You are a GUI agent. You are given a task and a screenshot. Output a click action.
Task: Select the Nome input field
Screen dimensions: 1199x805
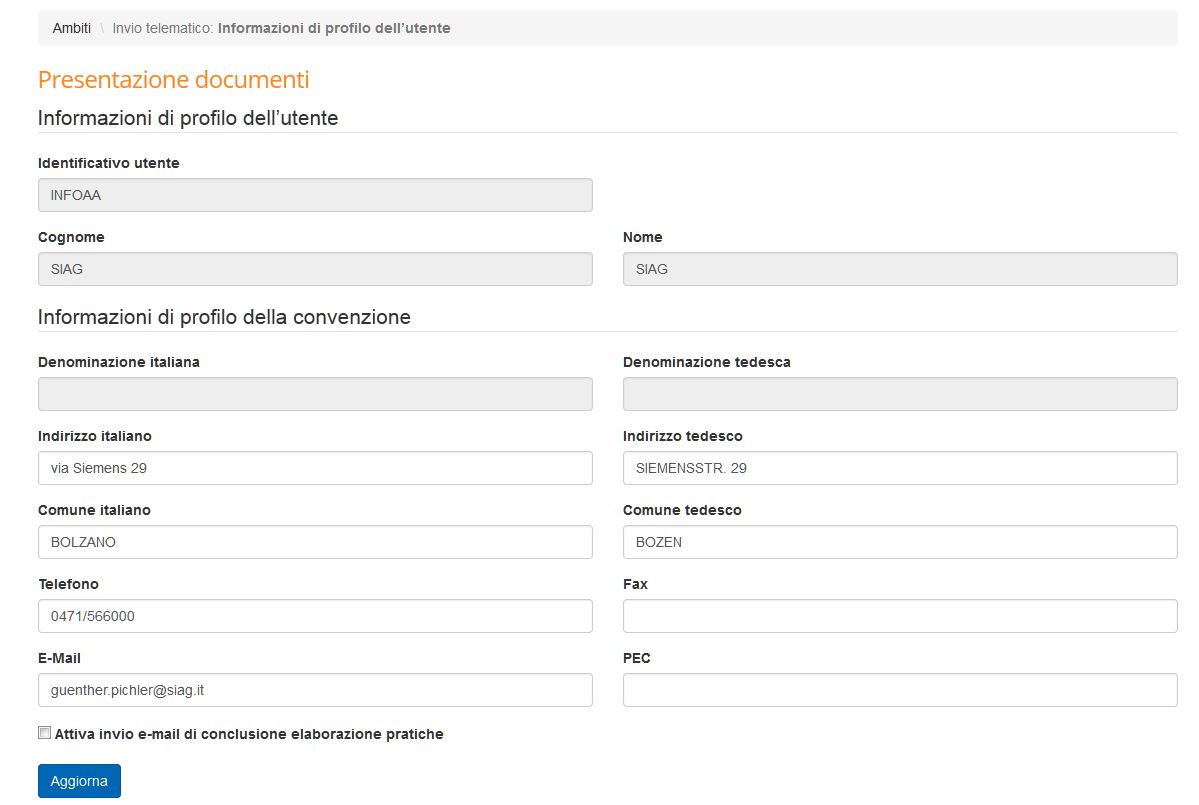tap(899, 269)
